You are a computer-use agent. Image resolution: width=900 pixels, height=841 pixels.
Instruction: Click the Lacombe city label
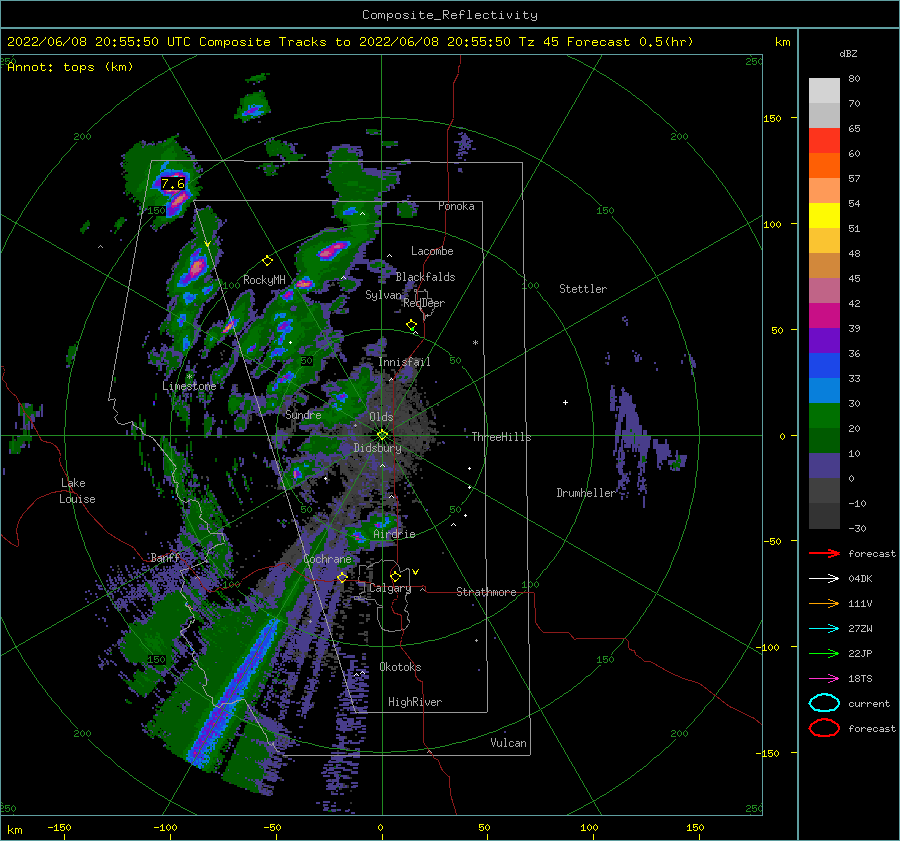432,251
